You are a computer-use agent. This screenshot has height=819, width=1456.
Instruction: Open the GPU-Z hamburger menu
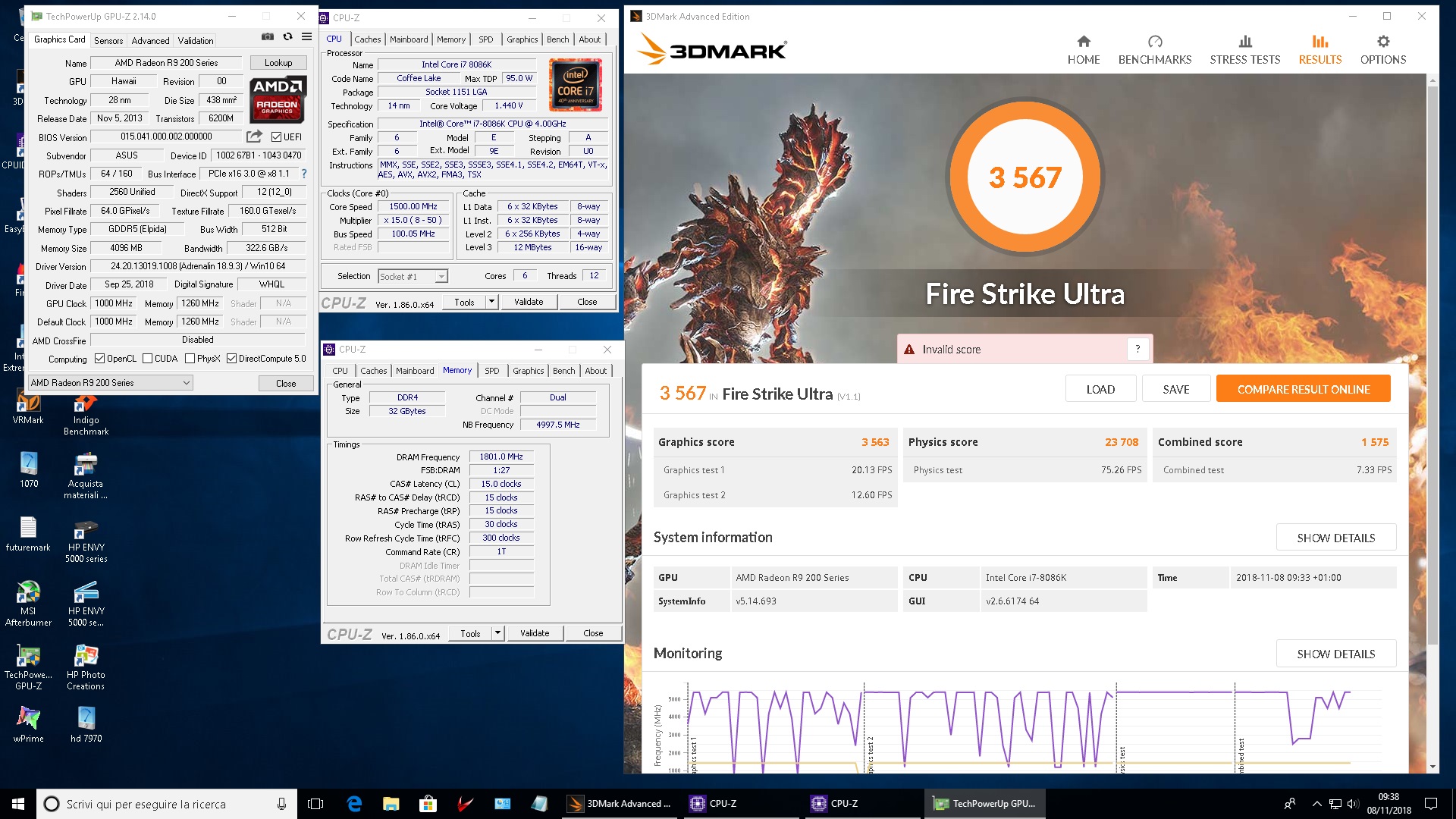click(x=306, y=36)
